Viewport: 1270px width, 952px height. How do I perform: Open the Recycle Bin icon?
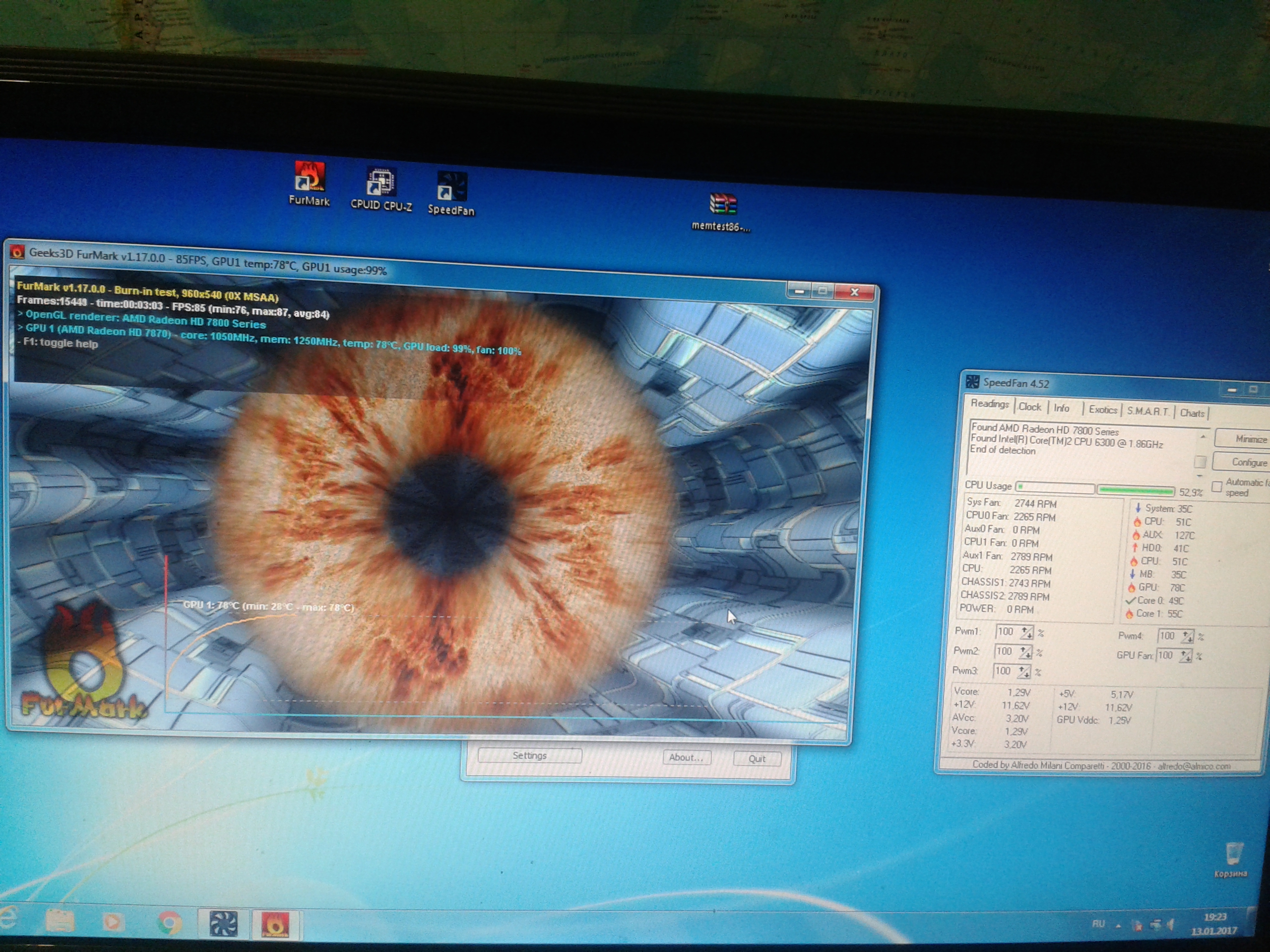click(1233, 853)
